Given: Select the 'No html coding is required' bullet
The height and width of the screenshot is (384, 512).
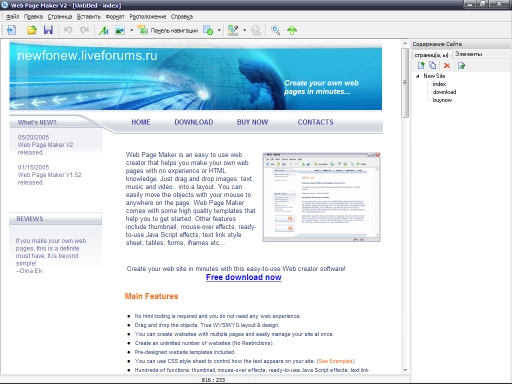Looking at the screenshot, I should 217,316.
